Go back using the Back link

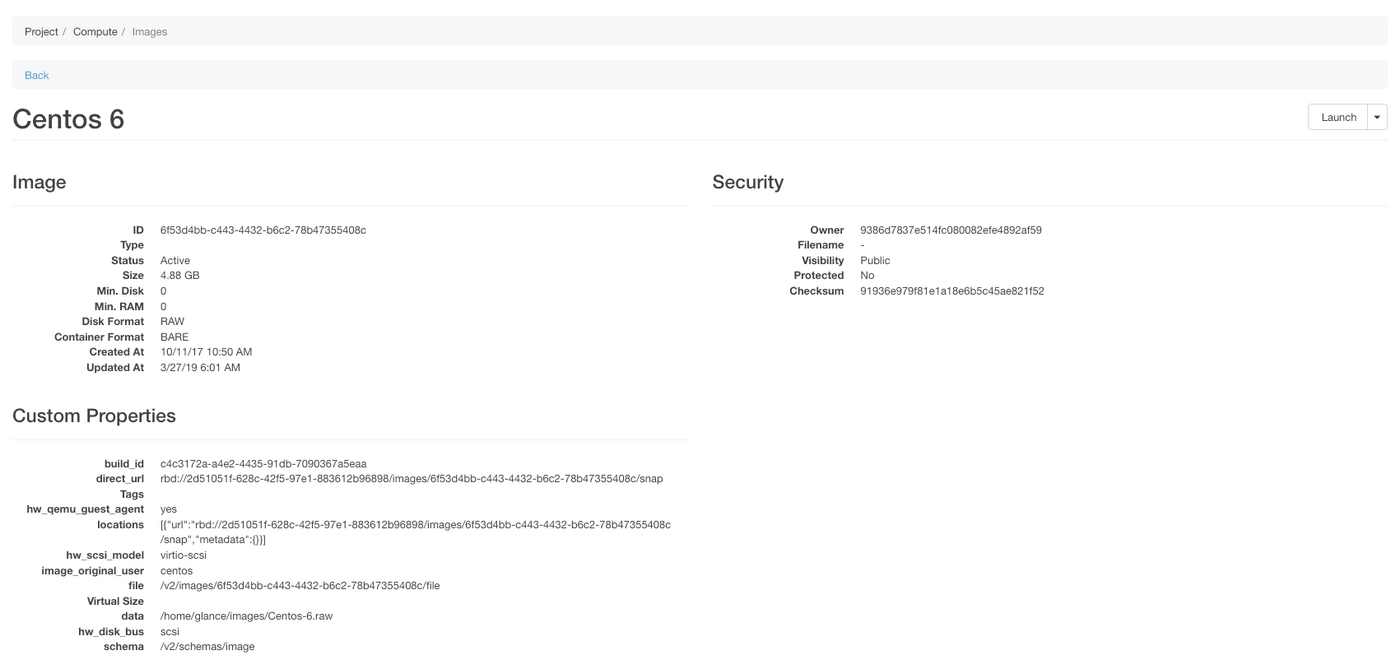36,75
